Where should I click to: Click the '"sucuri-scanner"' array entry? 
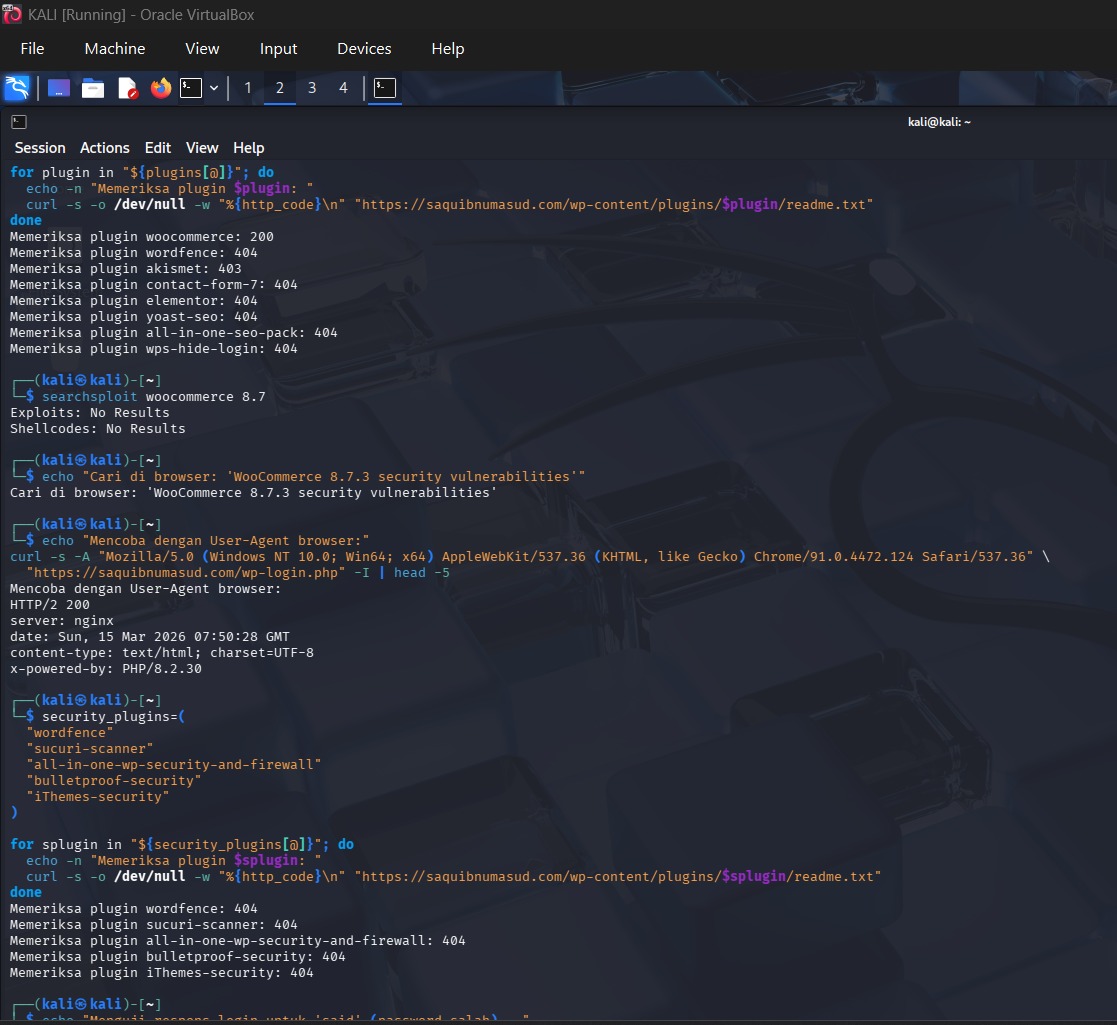90,749
